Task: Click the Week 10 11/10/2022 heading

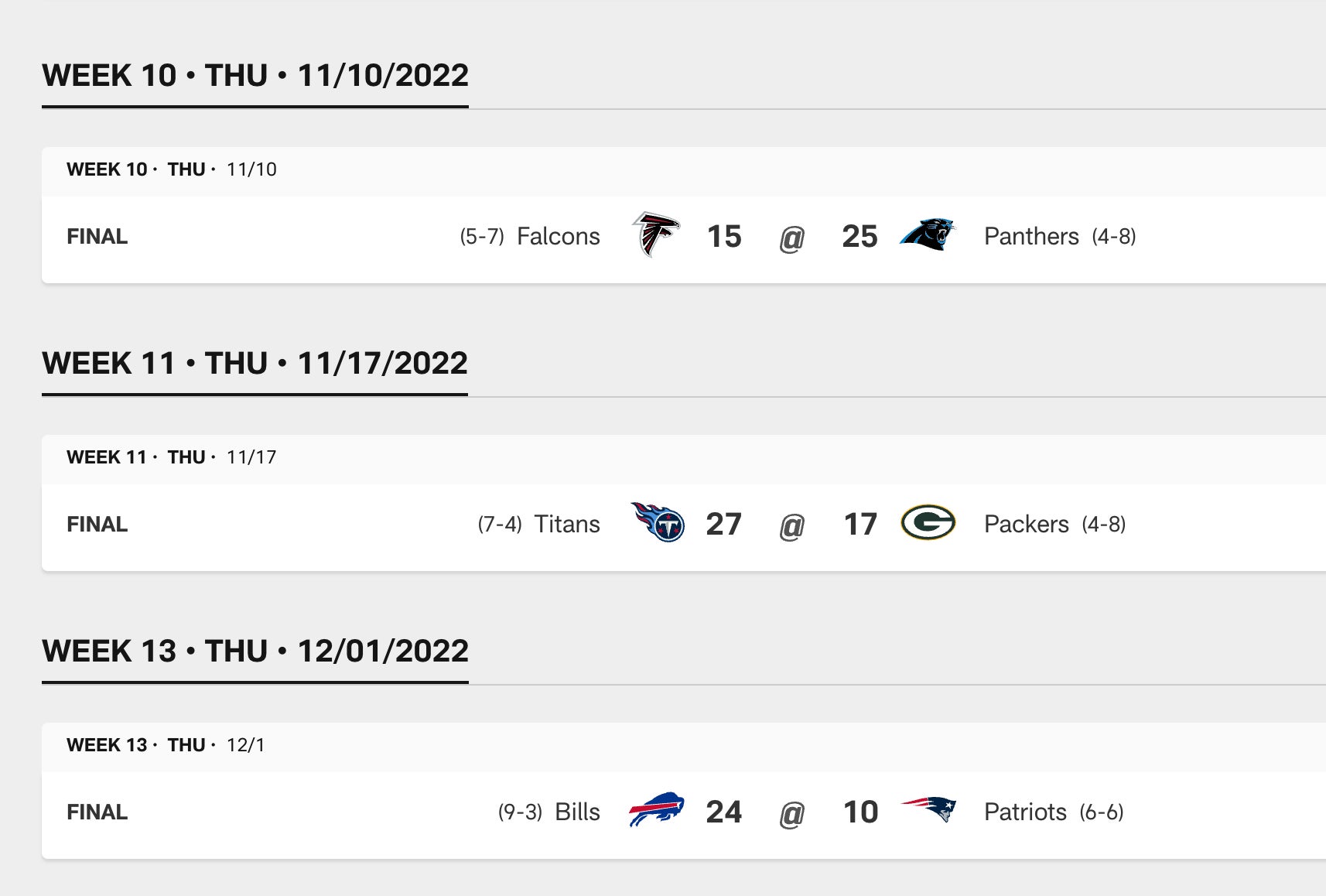Action: [255, 76]
